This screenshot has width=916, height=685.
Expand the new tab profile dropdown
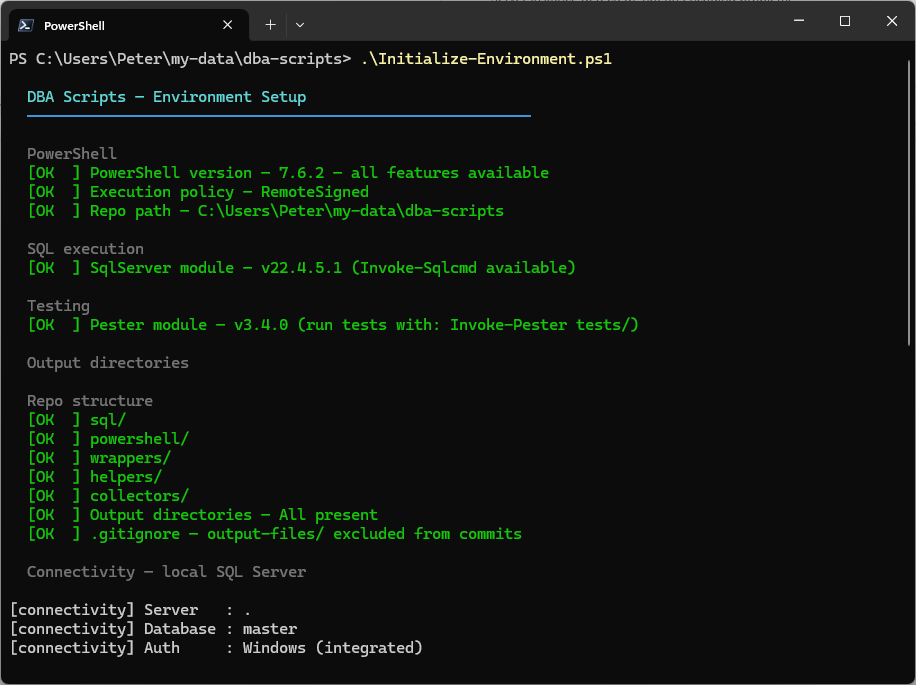pos(300,25)
